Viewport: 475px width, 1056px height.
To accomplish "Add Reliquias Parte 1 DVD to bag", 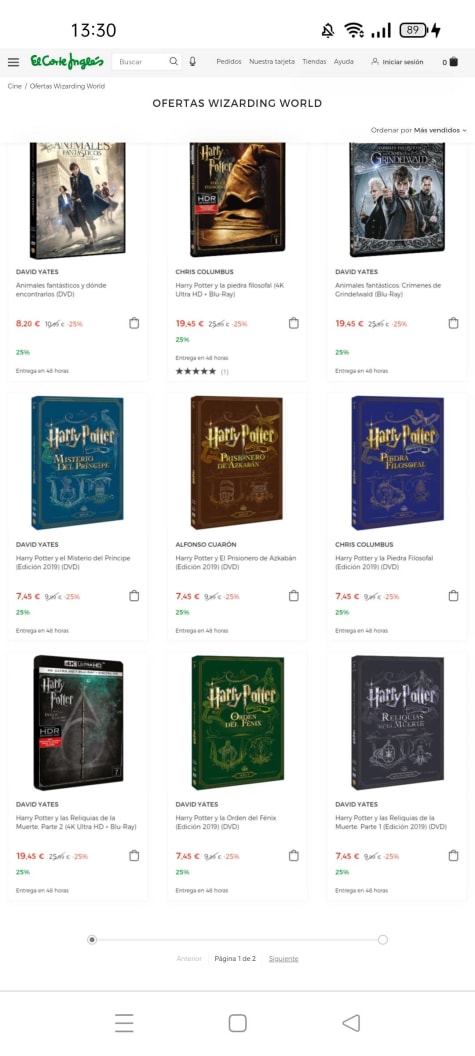I will (x=453, y=856).
